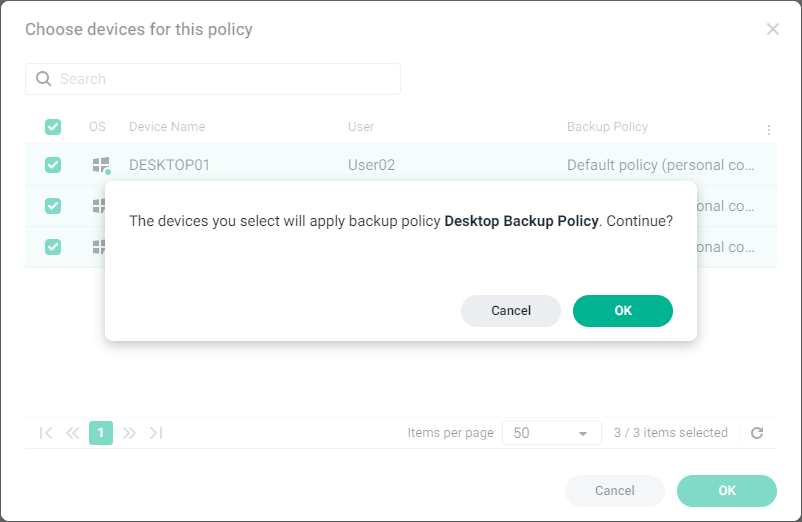802x522 pixels.
Task: Open the column options kebab menu
Action: [768, 129]
